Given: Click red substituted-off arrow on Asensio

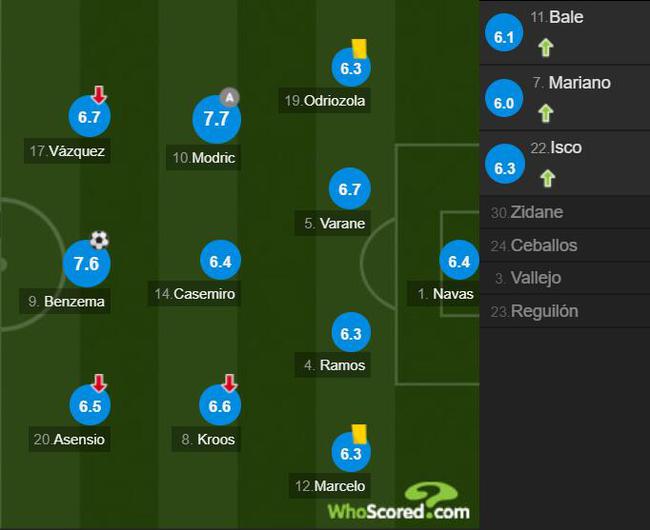Looking at the screenshot, I should click(99, 383).
